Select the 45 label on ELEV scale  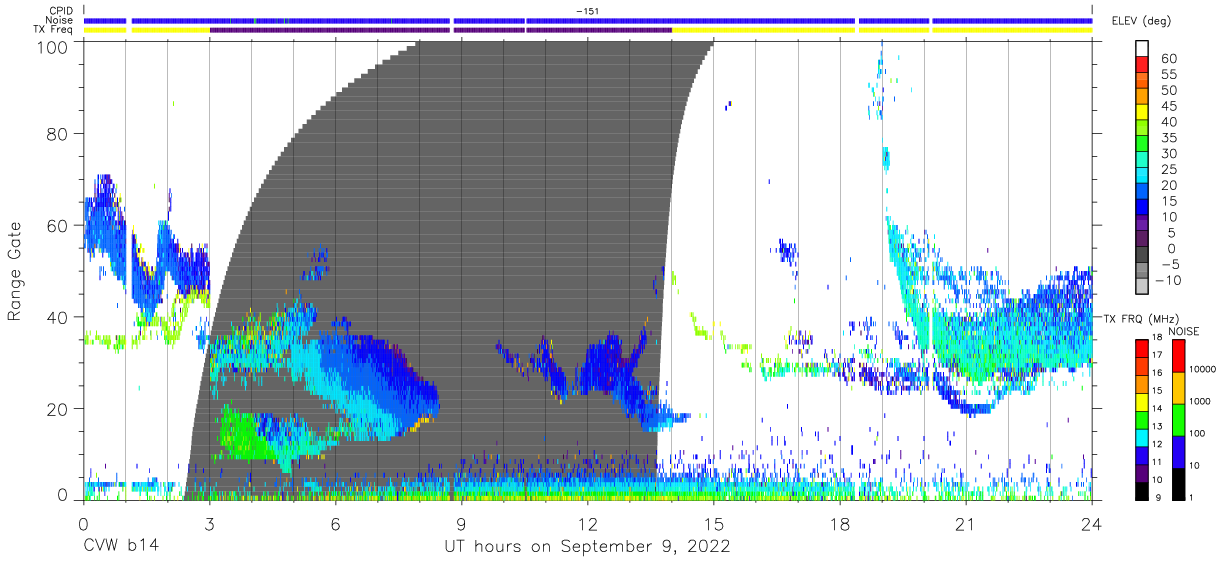(x=1168, y=106)
